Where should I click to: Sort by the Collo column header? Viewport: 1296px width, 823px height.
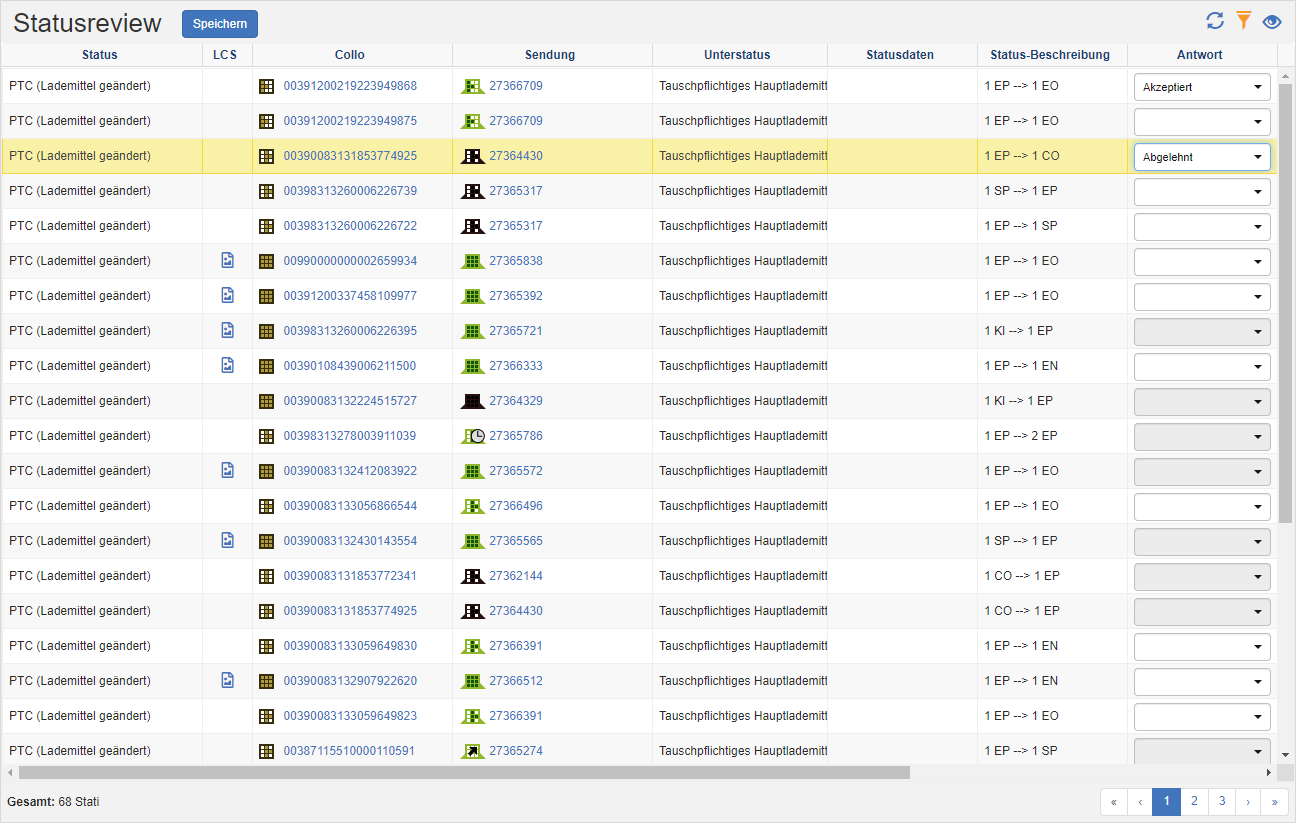(x=350, y=55)
